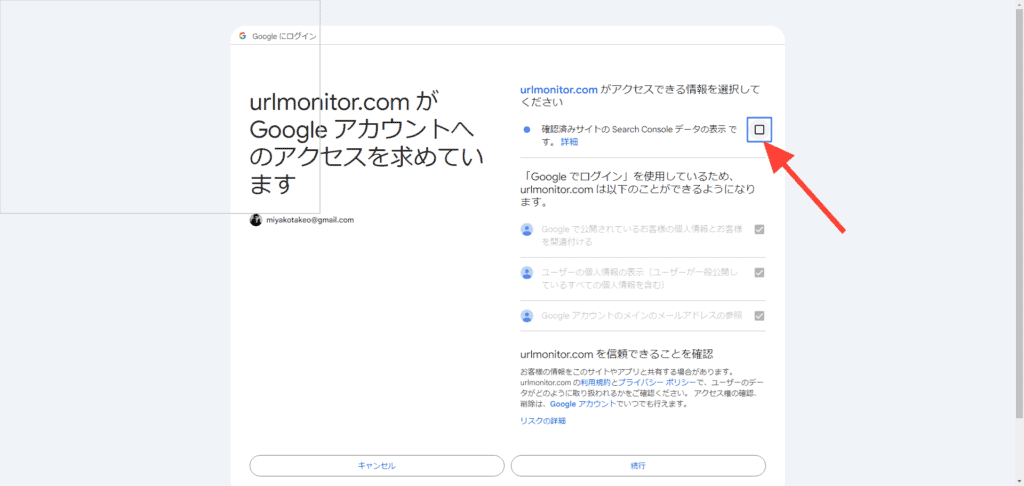Viewport: 1024px width, 486px height.
Task: Click the 'Google にログイン' header text
Action: (284, 37)
